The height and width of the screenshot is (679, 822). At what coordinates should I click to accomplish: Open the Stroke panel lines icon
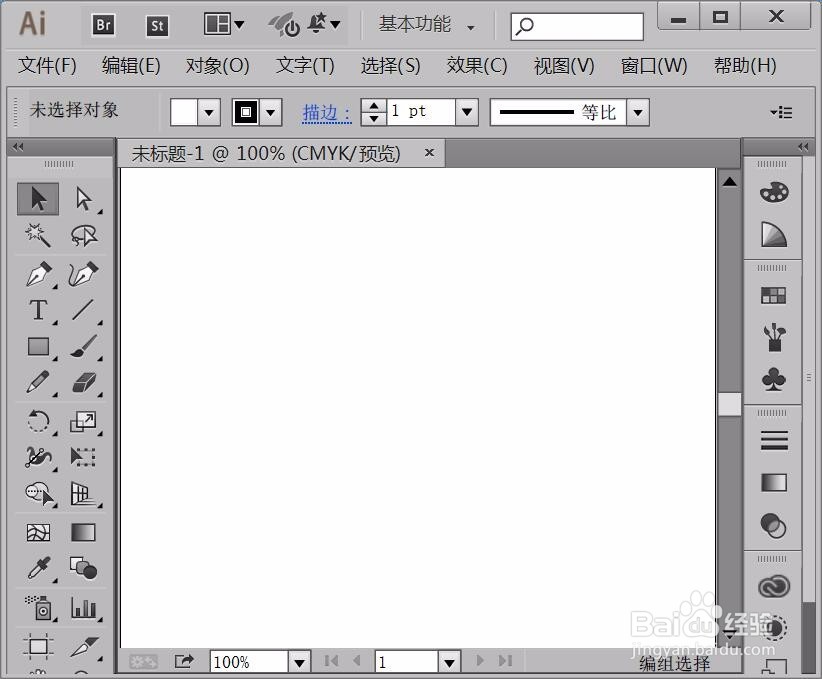pyautogui.click(x=774, y=440)
